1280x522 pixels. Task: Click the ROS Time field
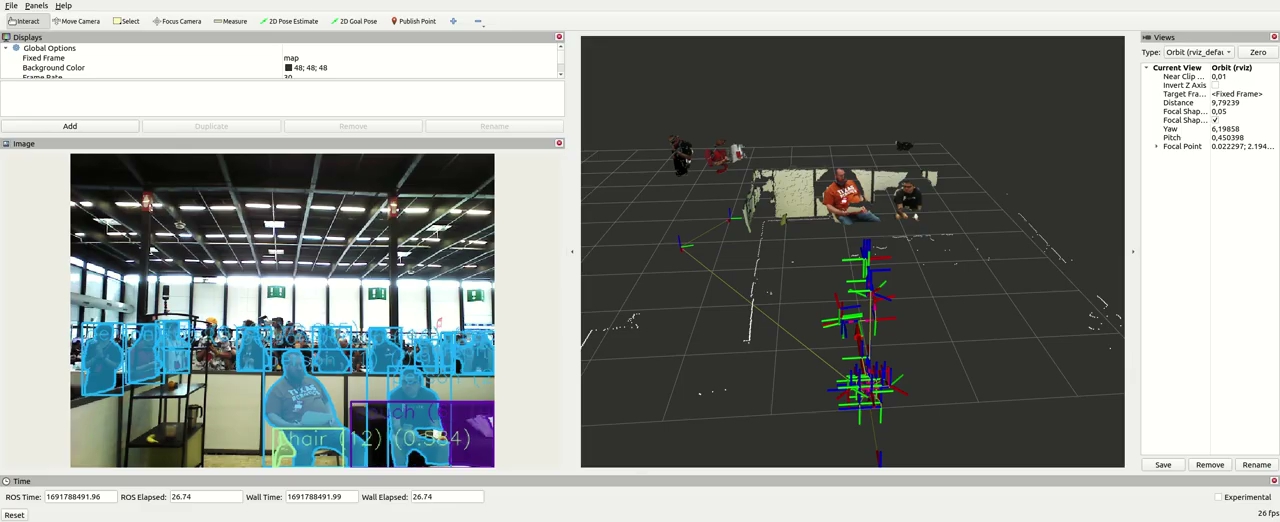point(79,497)
